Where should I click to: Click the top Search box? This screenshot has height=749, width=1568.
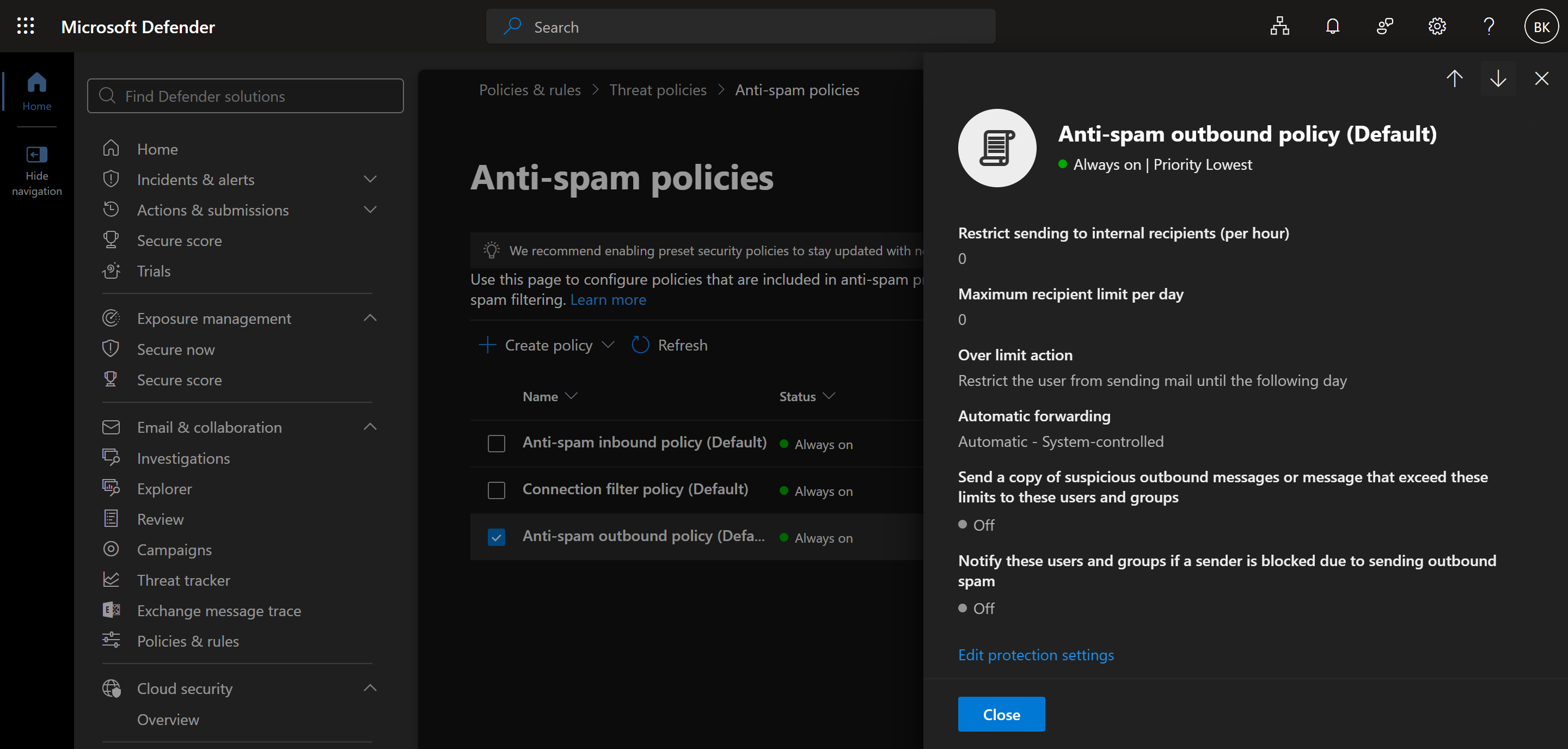(x=740, y=26)
